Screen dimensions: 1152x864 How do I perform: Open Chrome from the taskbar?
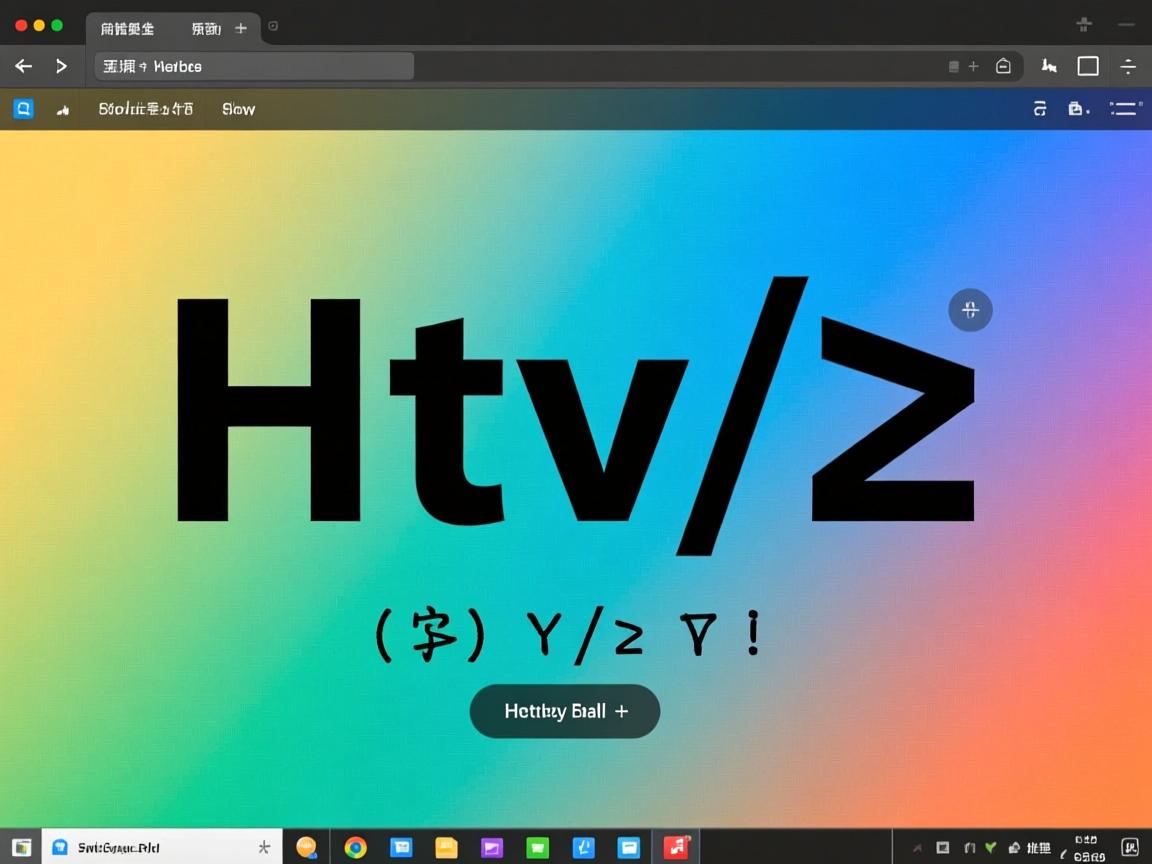coord(355,847)
